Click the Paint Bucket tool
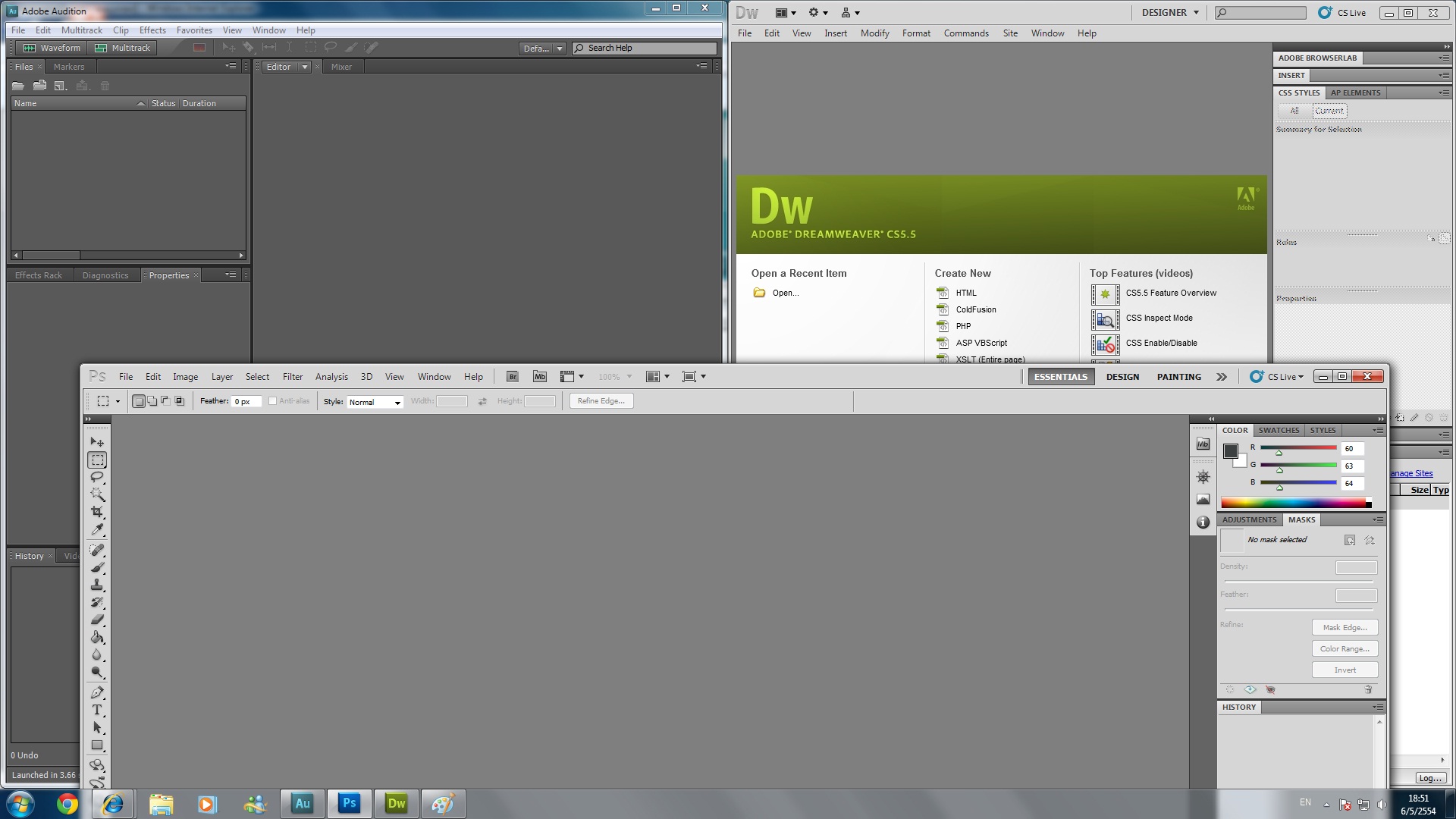 point(97,637)
